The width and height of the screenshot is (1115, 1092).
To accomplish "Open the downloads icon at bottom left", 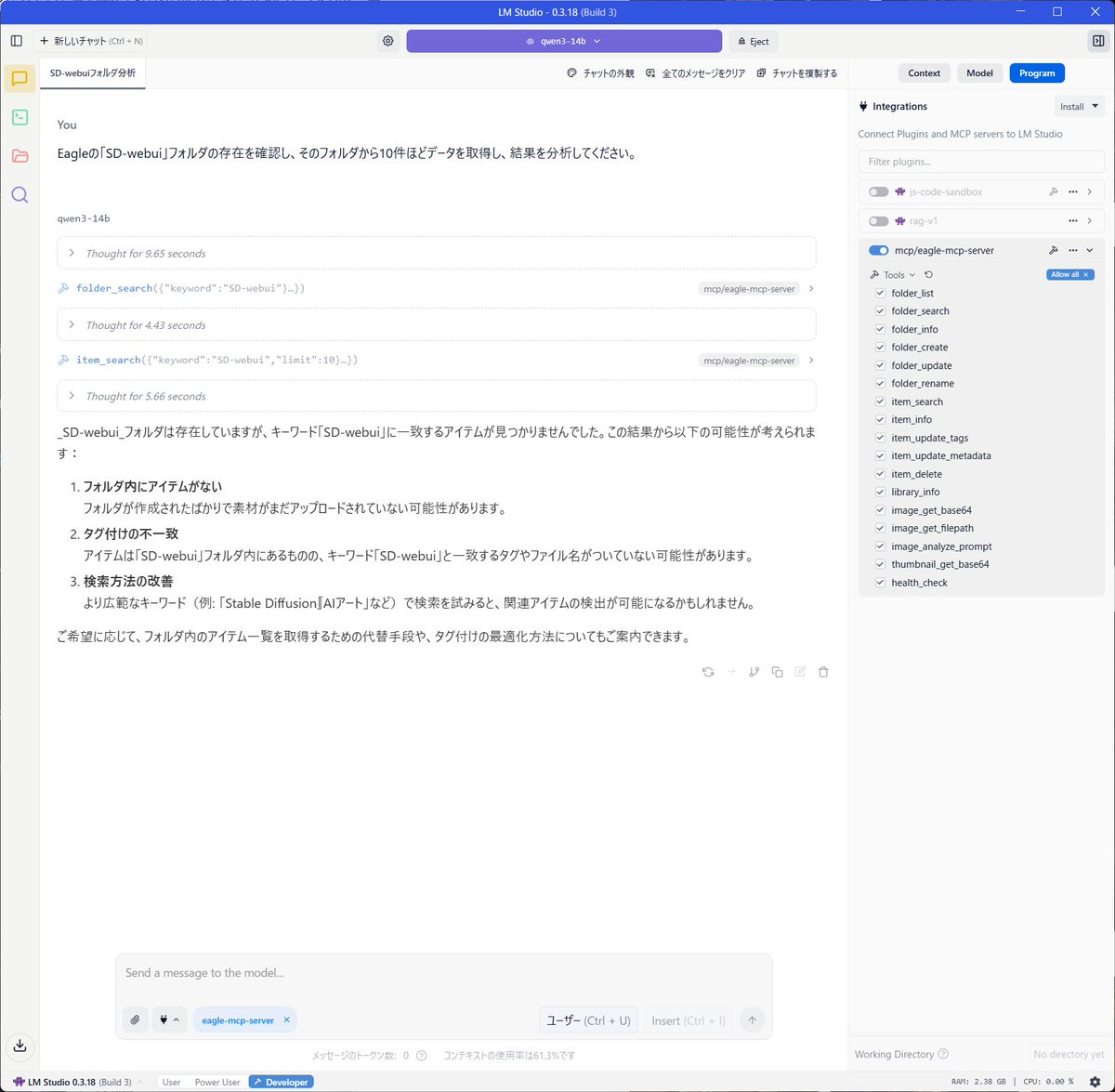I will [x=20, y=1046].
